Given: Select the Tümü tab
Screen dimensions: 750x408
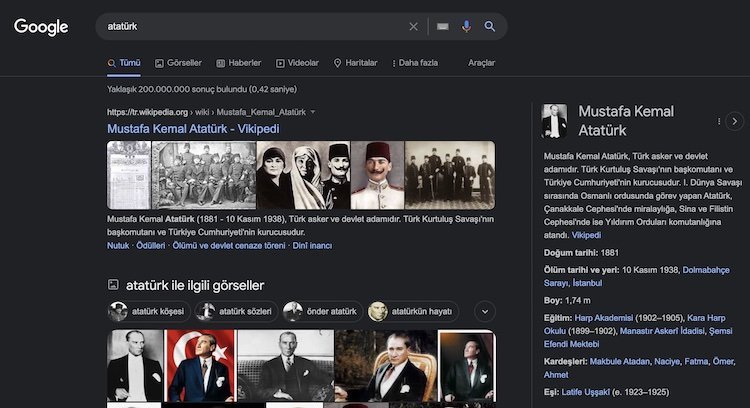Looking at the screenshot, I should (124, 63).
